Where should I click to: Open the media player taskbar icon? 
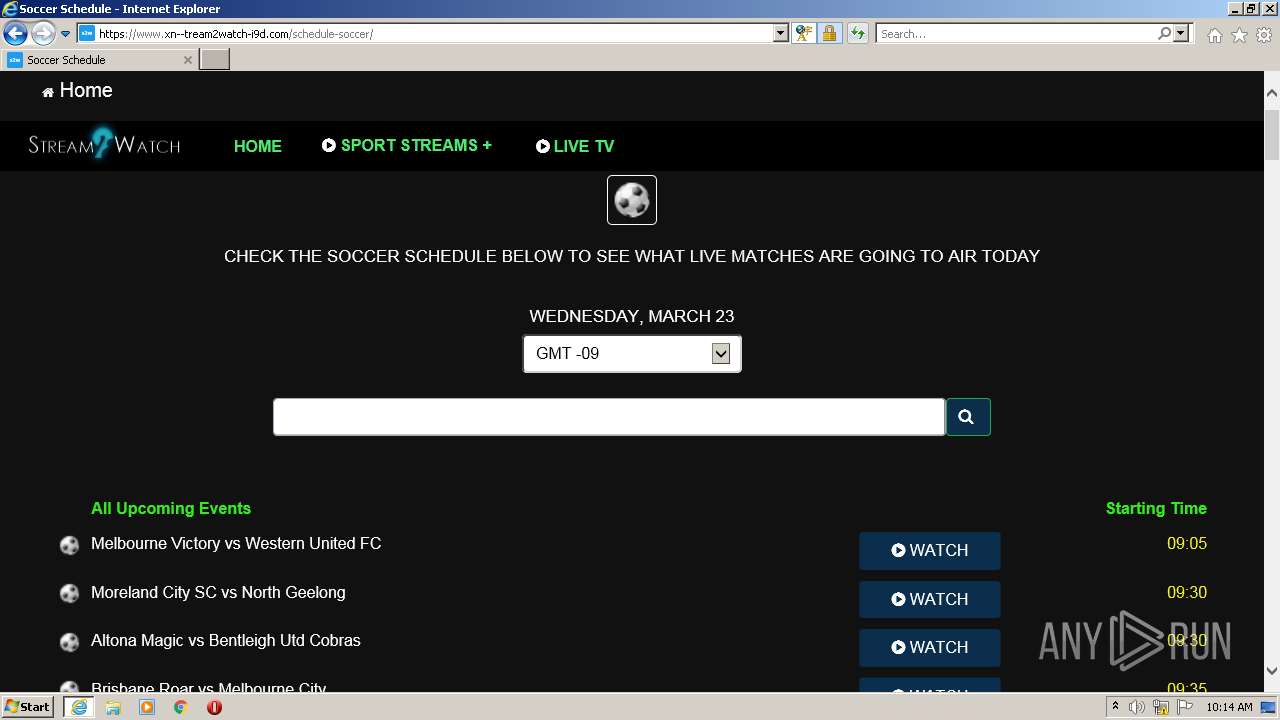tap(147, 707)
